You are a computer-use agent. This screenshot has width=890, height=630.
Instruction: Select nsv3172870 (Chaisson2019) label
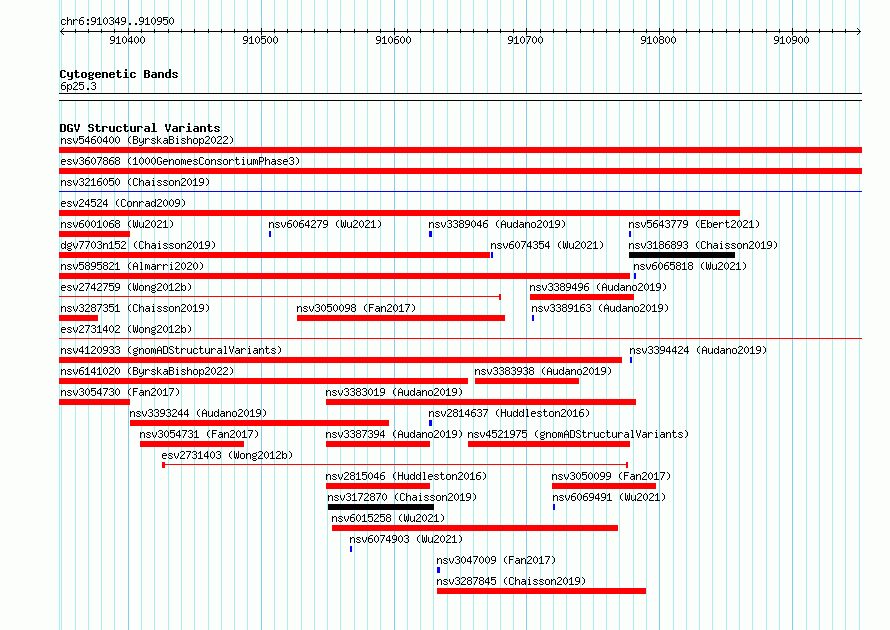(402, 497)
